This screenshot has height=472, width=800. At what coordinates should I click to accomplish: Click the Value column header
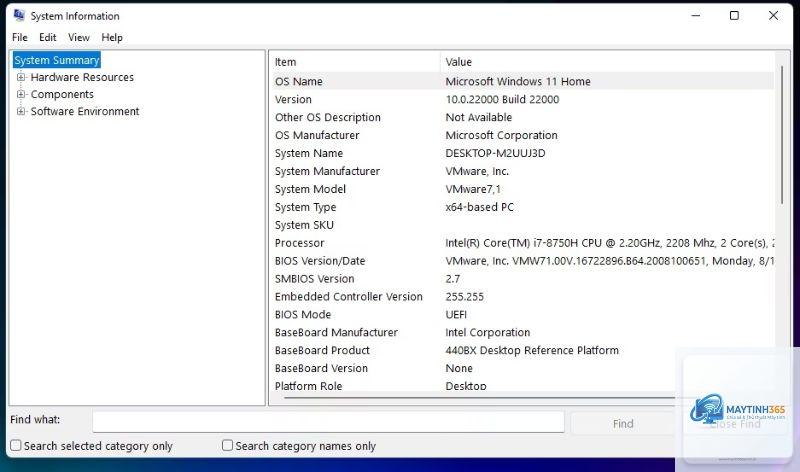click(607, 62)
